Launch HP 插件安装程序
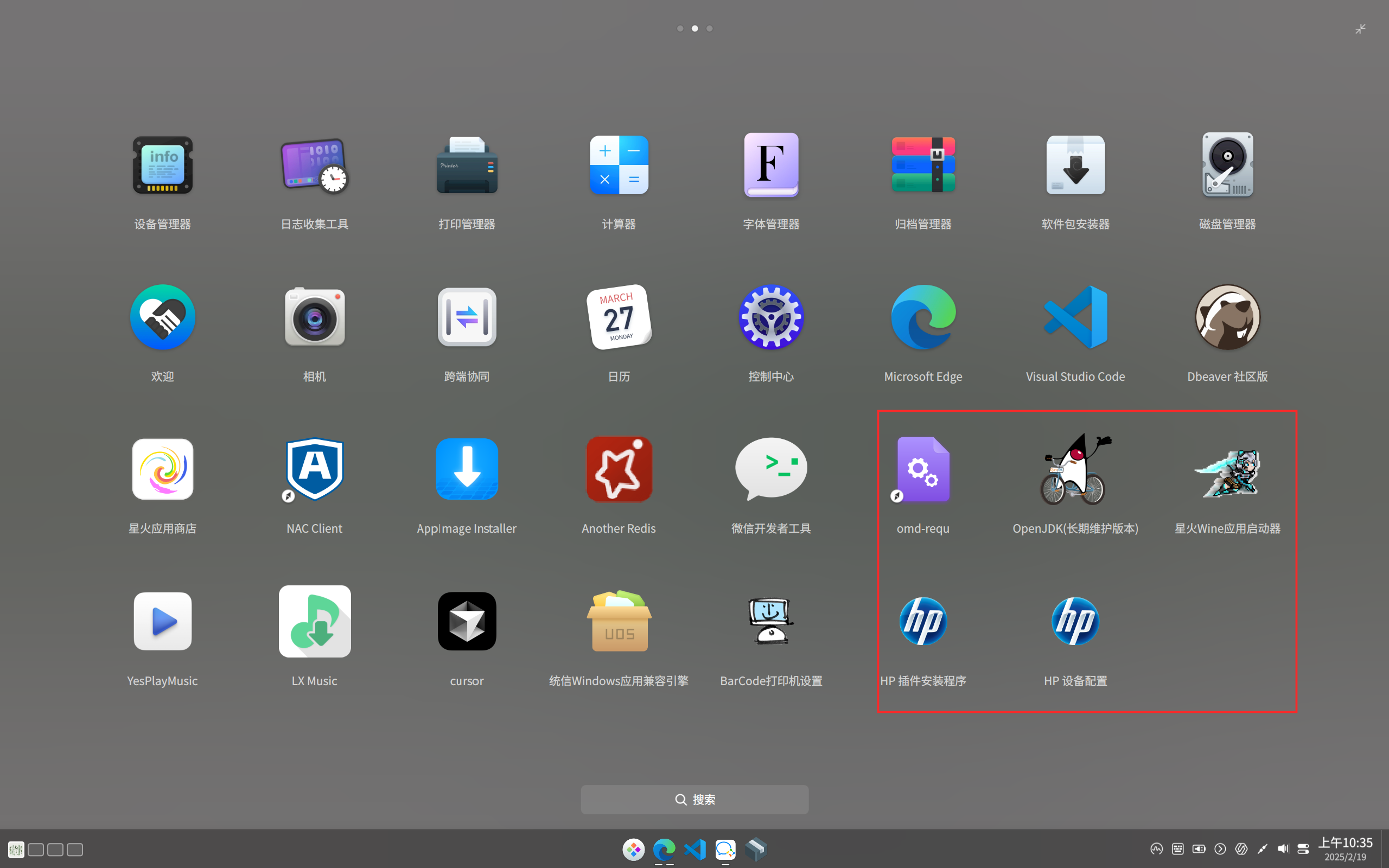This screenshot has height=868, width=1389. pos(923,621)
